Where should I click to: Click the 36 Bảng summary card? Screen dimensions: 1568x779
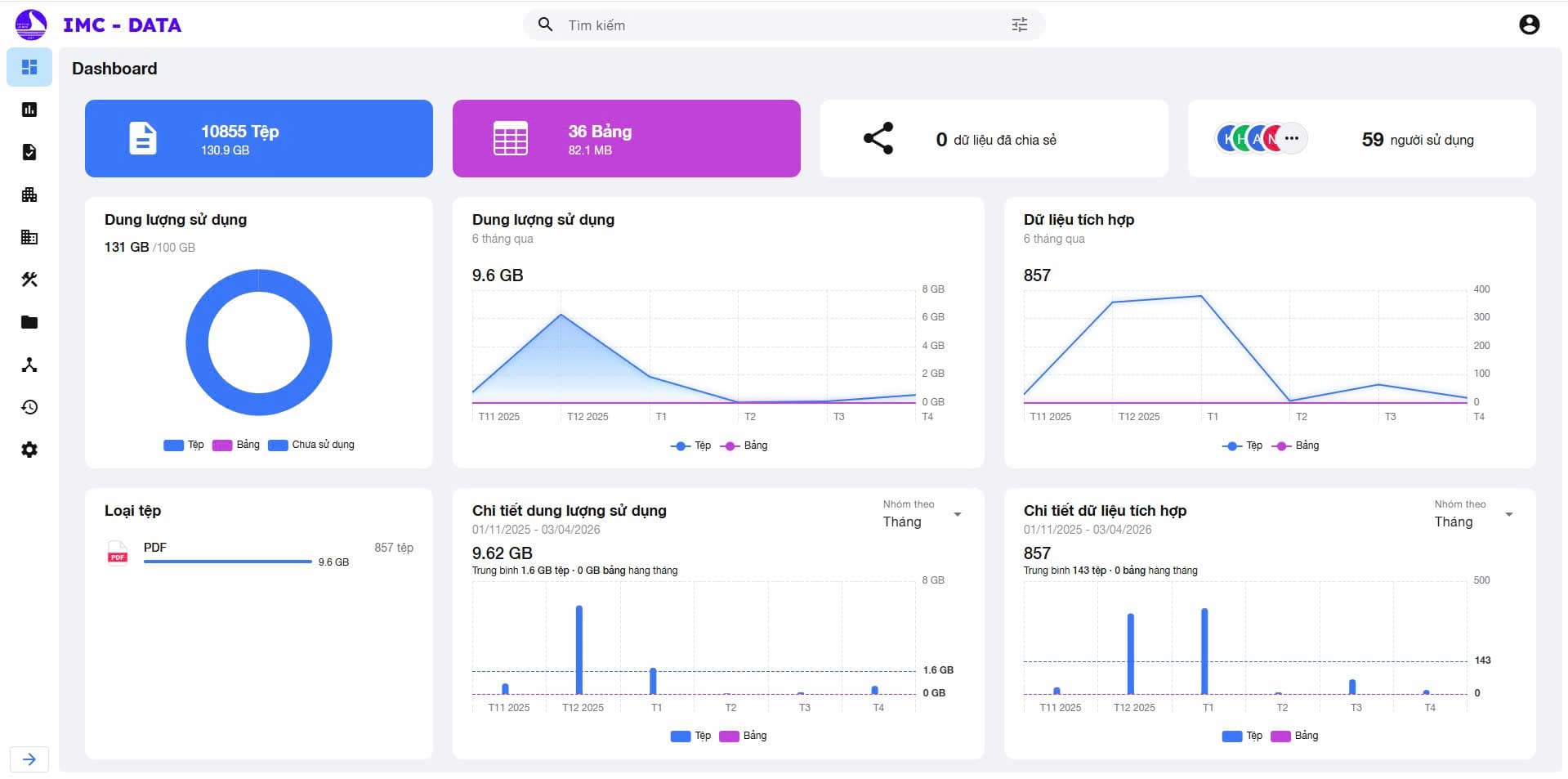click(626, 139)
